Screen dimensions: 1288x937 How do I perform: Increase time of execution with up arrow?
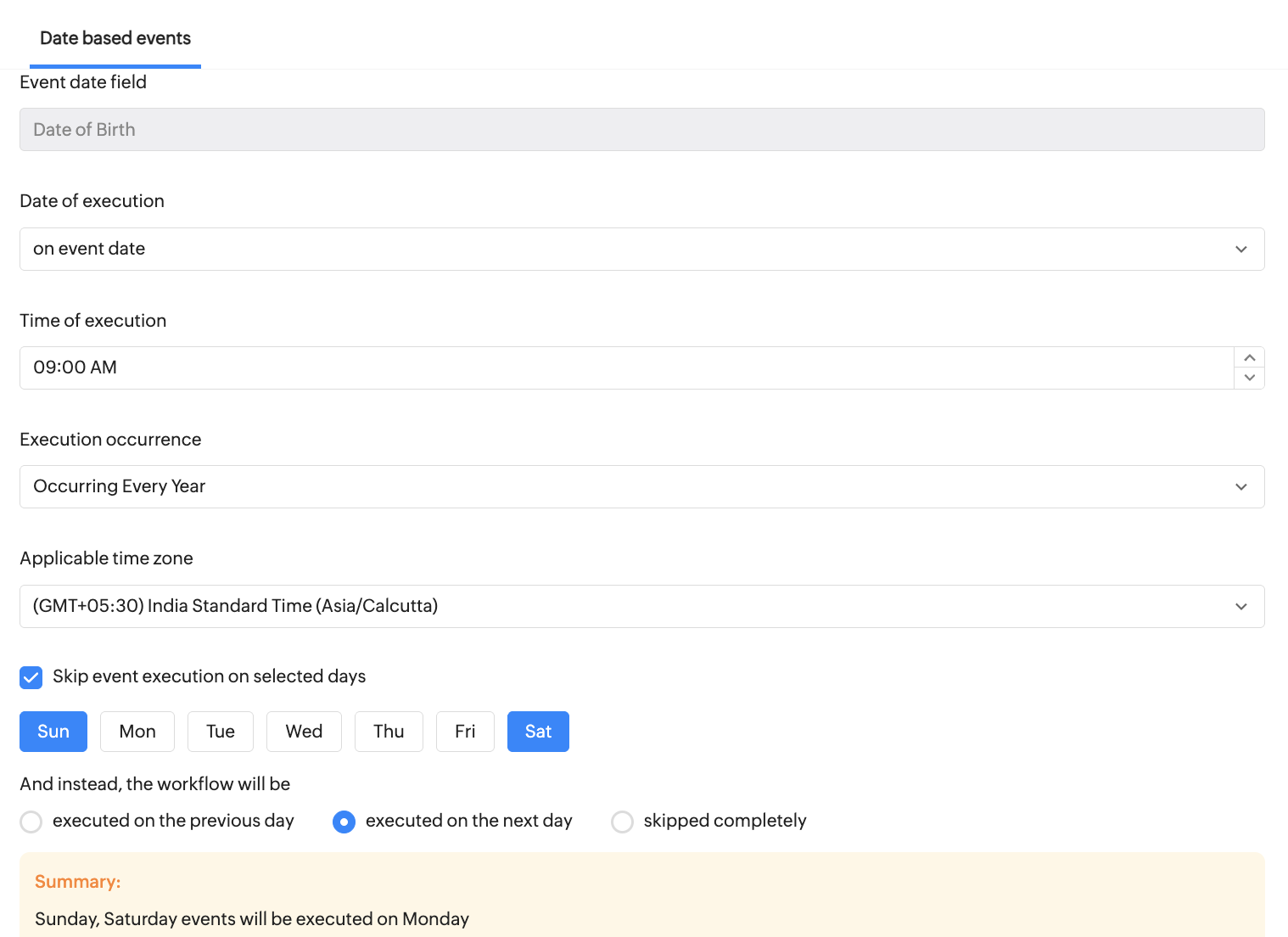click(1249, 358)
